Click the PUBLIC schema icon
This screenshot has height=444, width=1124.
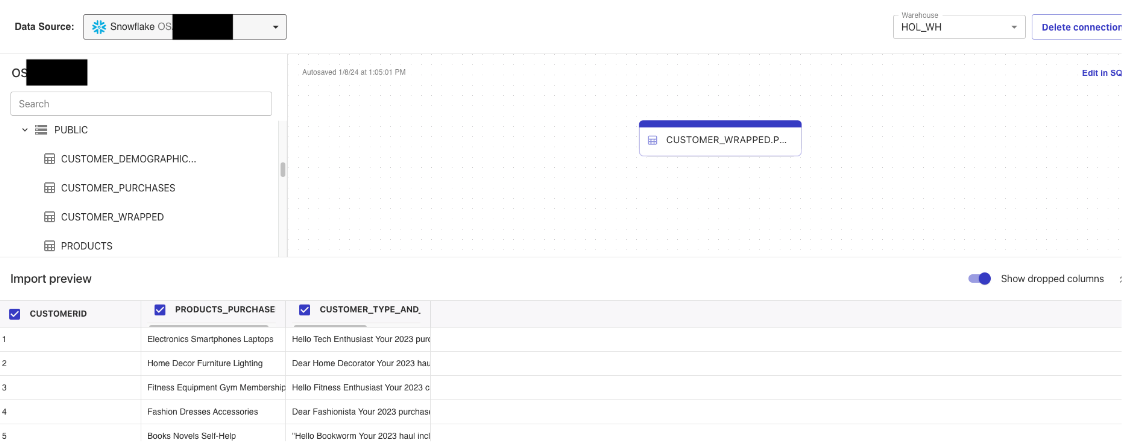pyautogui.click(x=41, y=130)
